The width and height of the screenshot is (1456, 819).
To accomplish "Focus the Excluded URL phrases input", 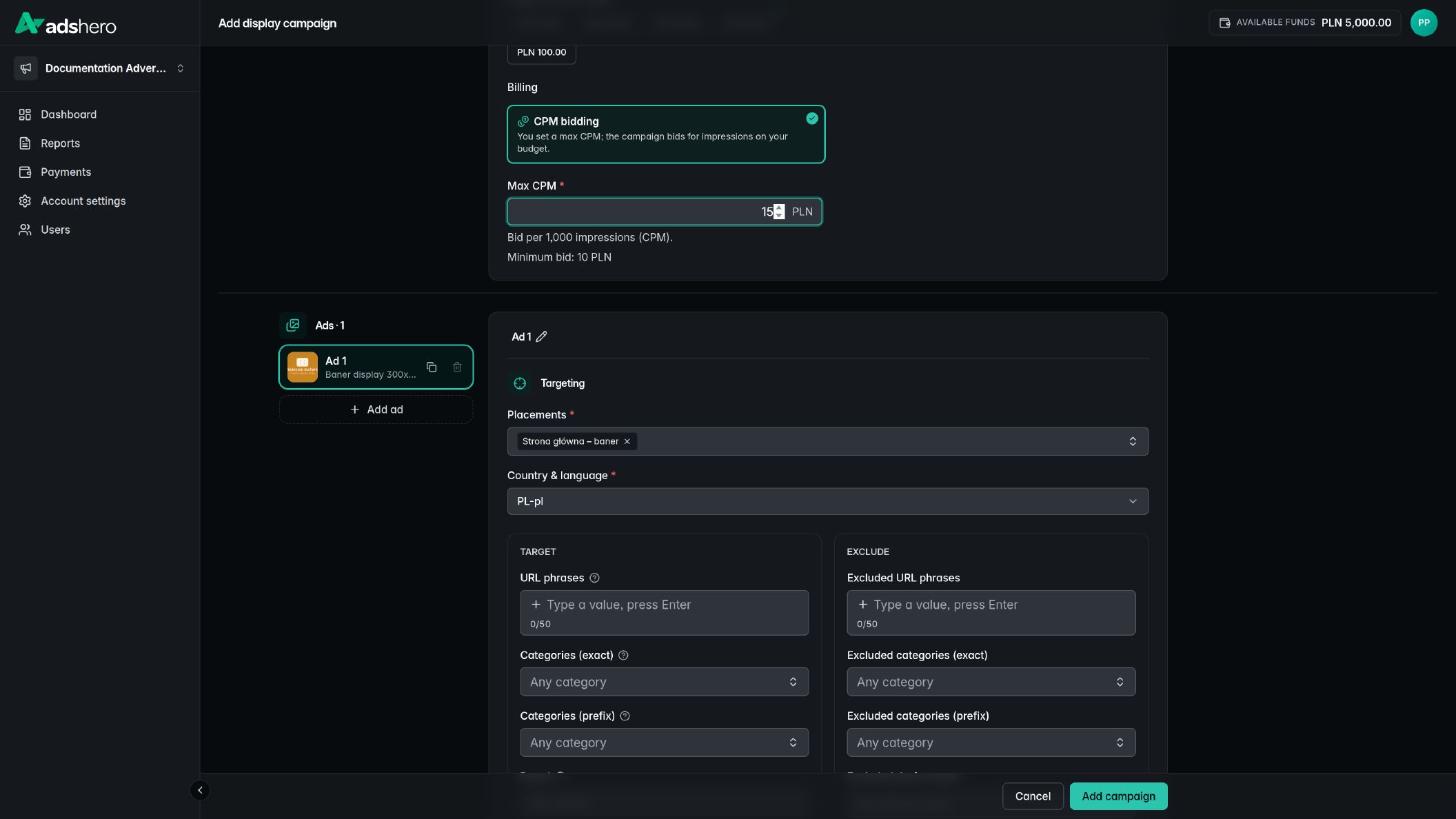I will coord(991,612).
